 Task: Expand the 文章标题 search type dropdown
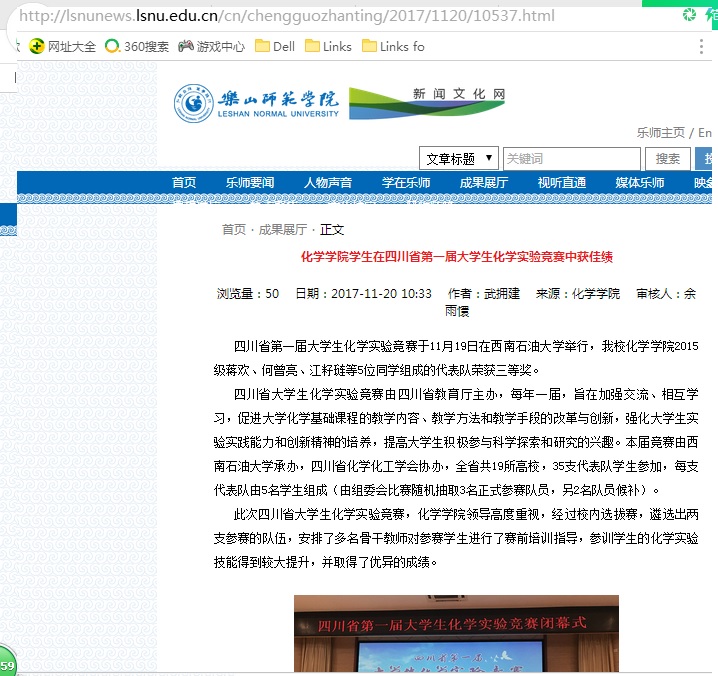coord(458,158)
